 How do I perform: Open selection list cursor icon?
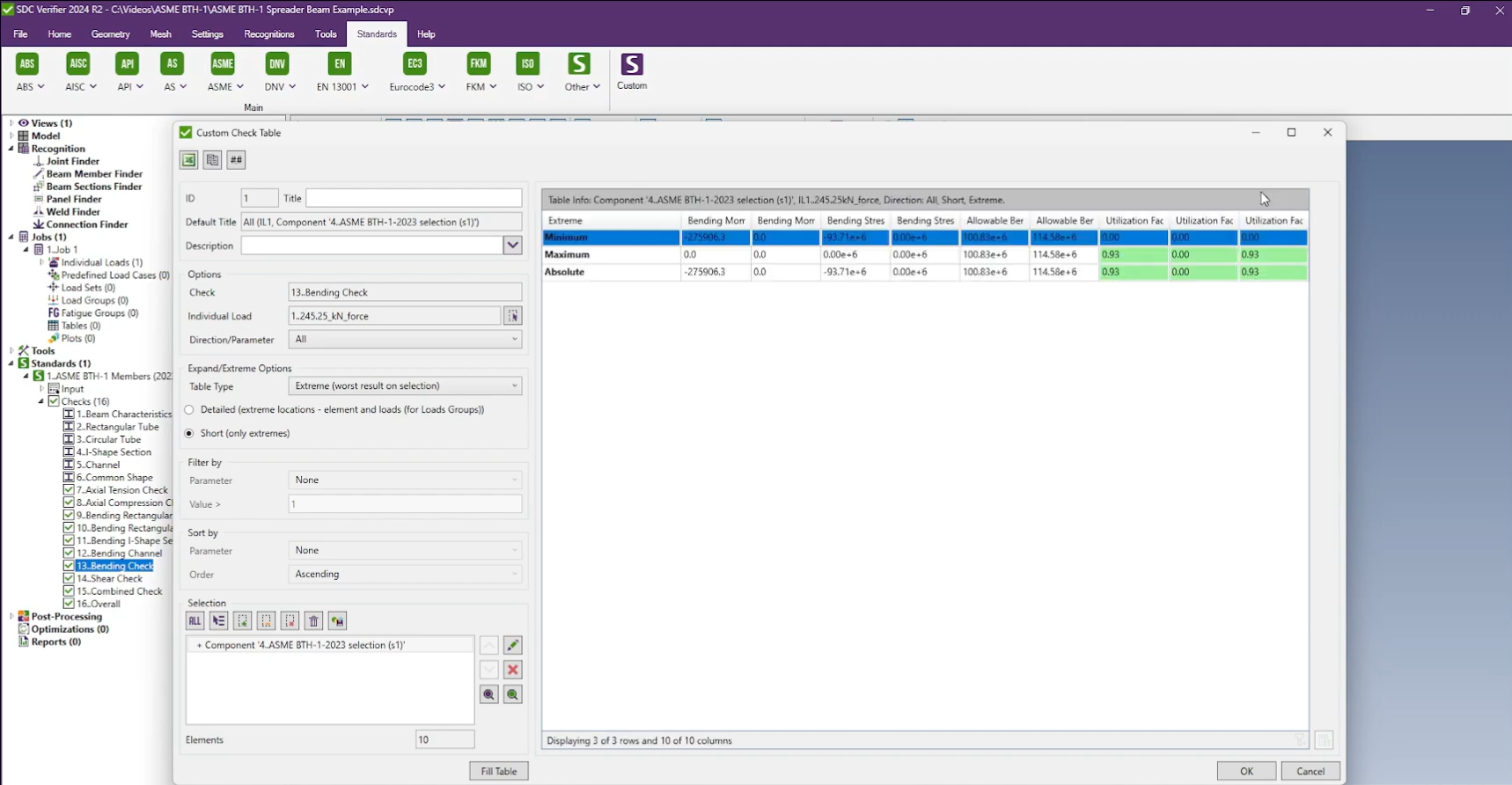(x=219, y=621)
